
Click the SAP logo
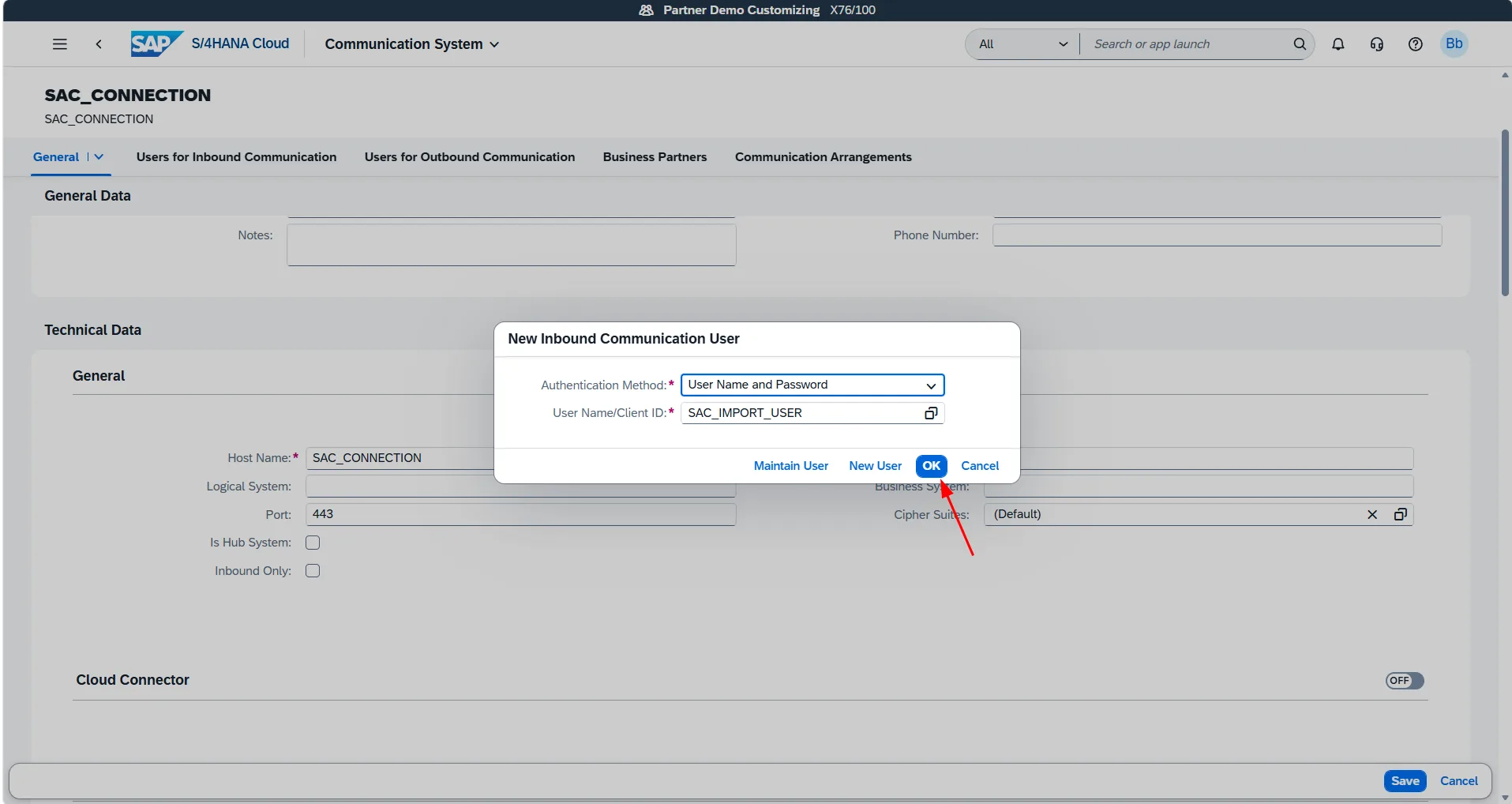pyautogui.click(x=157, y=43)
